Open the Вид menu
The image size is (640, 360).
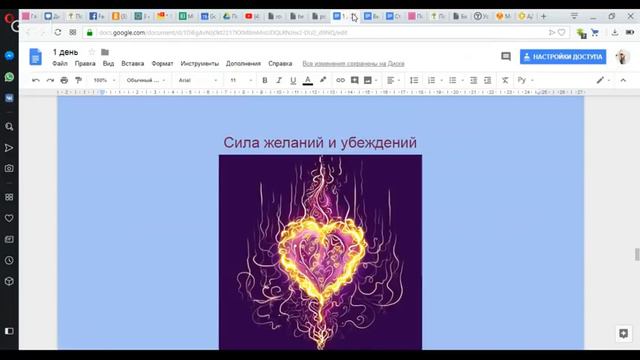point(108,64)
